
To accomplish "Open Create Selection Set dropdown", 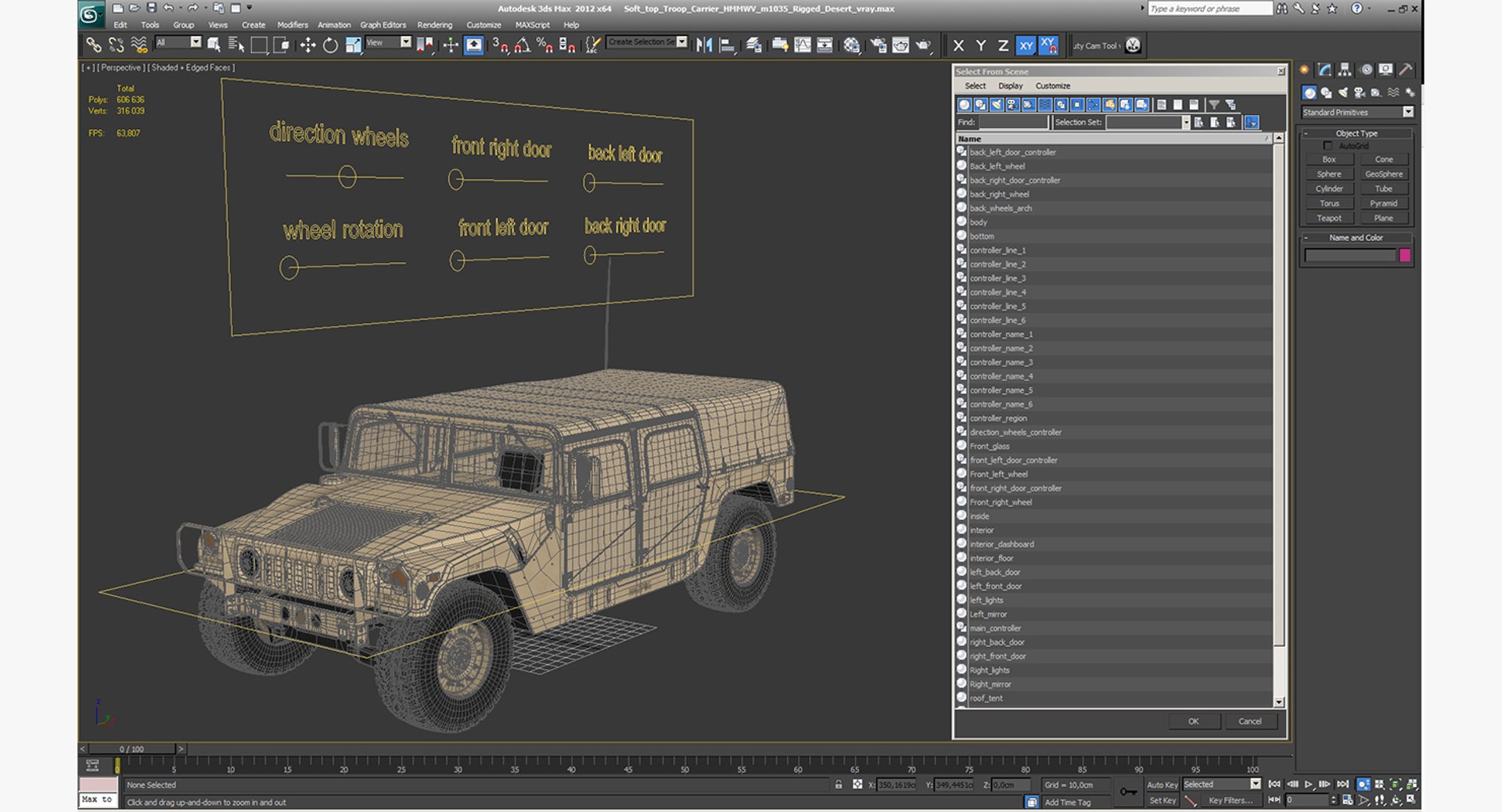I will click(682, 41).
